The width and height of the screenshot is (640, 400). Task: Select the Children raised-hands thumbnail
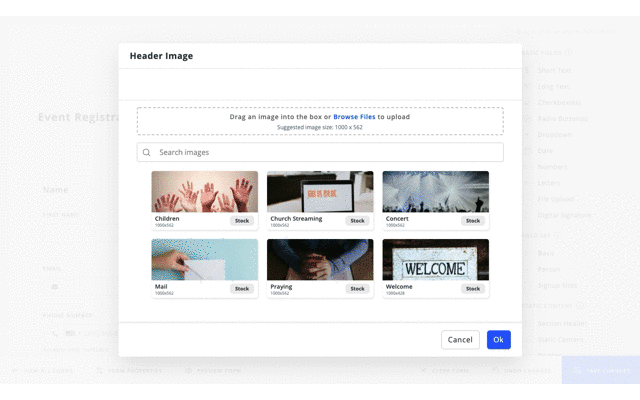click(204, 191)
